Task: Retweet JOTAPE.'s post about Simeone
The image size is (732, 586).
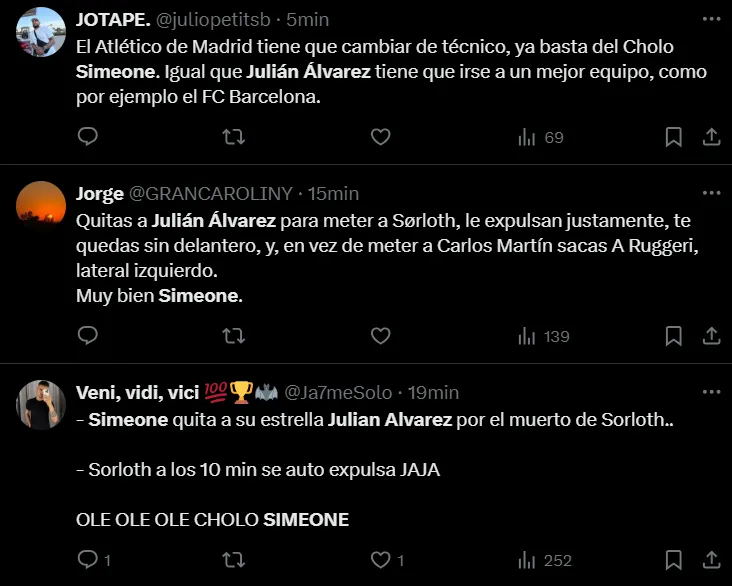Action: [x=233, y=137]
